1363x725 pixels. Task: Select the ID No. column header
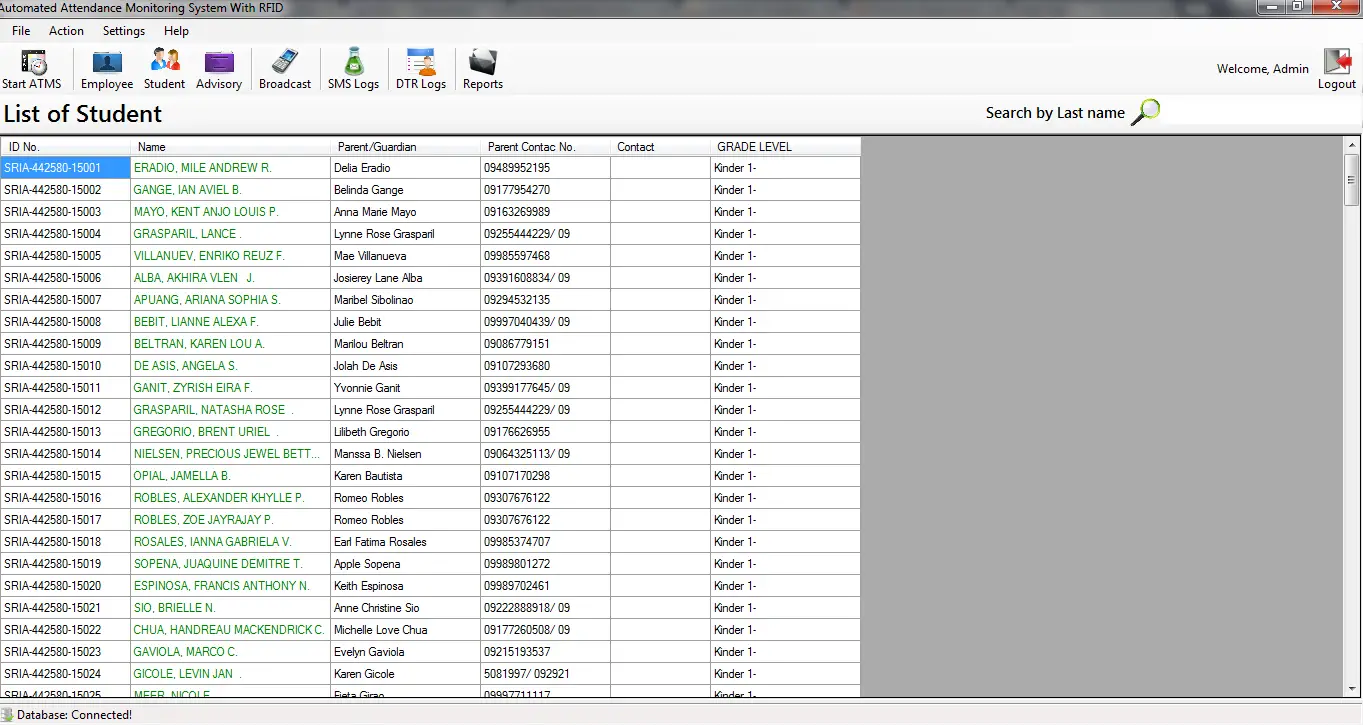[x=65, y=146]
